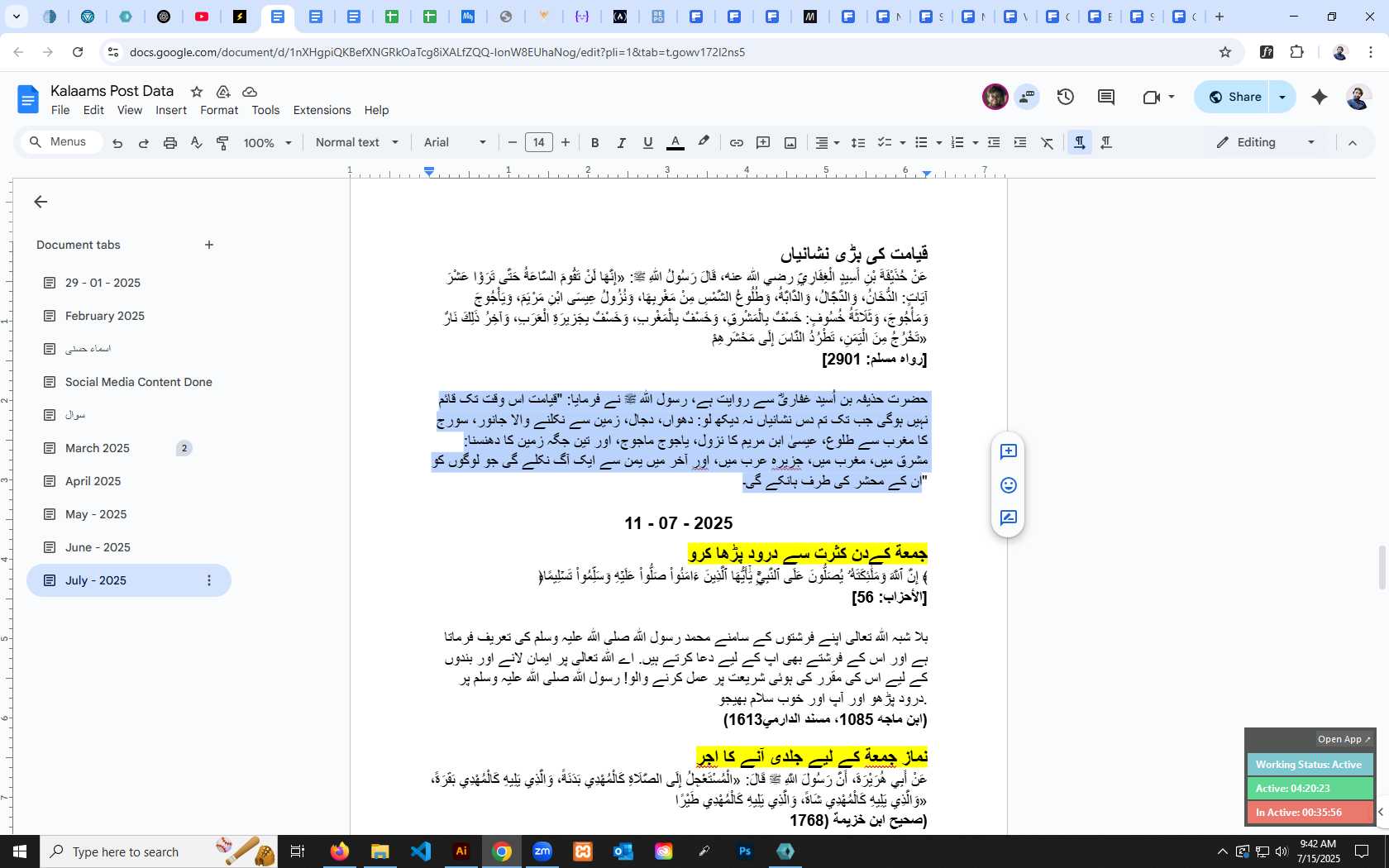Print the document with printer icon
This screenshot has height=868, width=1389.
point(170,143)
